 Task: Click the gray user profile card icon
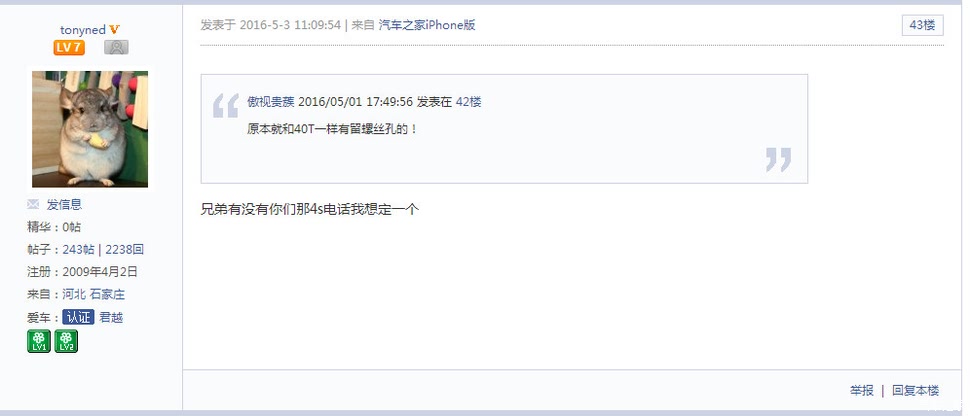click(116, 48)
